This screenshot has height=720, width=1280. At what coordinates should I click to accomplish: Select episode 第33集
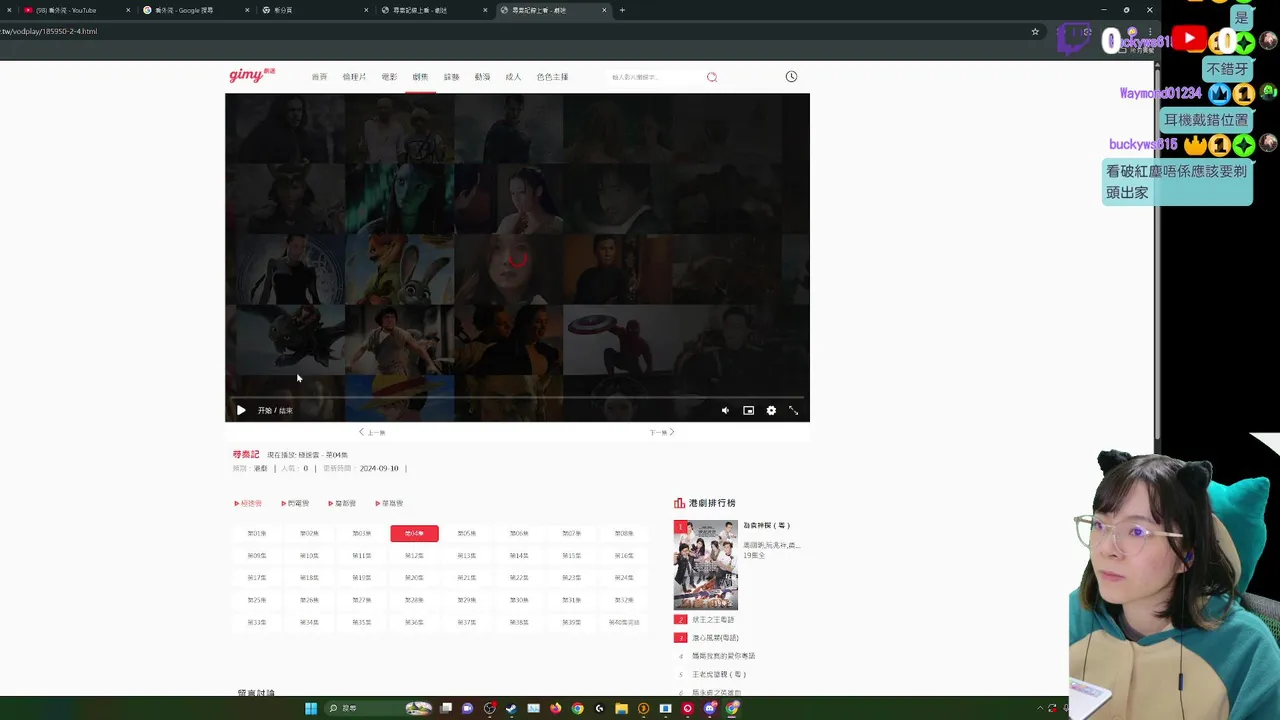click(x=257, y=622)
